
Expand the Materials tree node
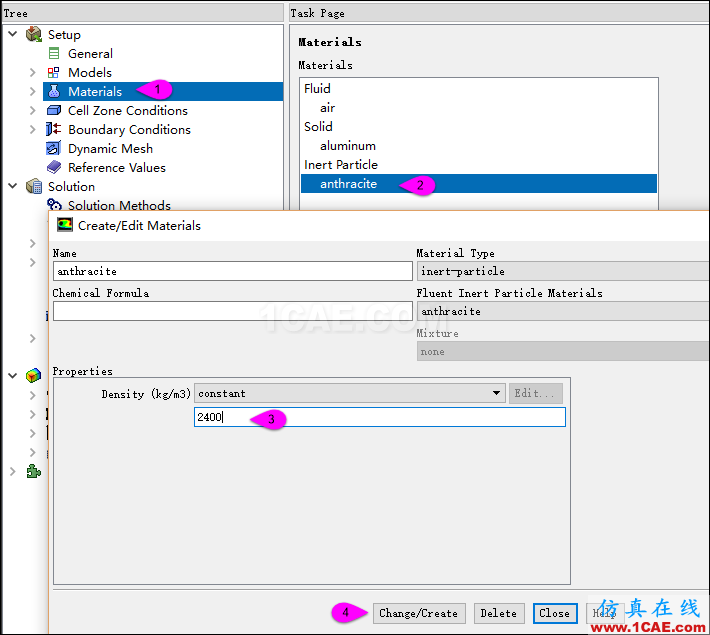(32, 91)
